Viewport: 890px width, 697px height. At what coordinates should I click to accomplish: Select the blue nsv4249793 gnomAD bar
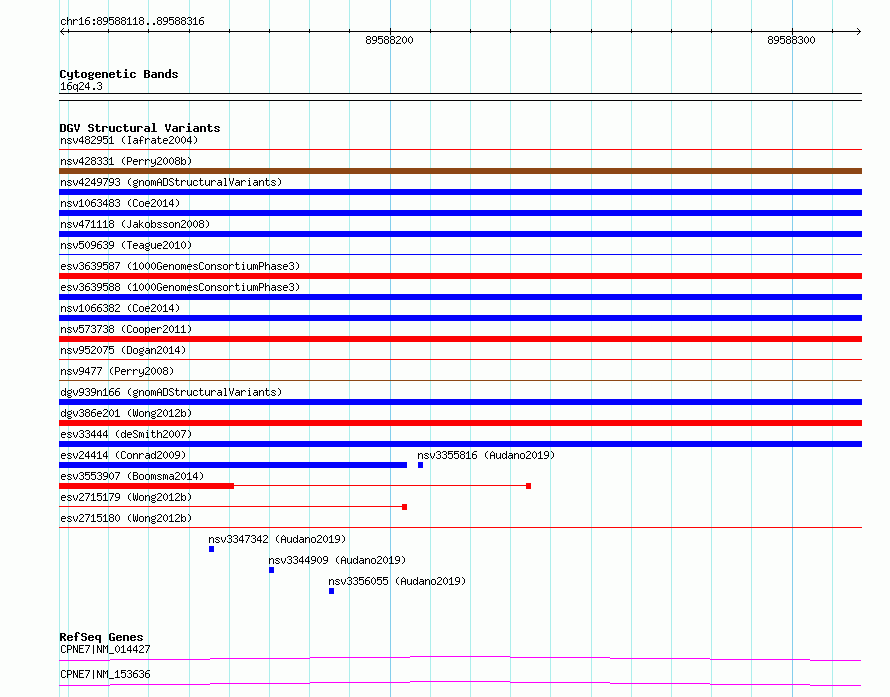click(460, 192)
